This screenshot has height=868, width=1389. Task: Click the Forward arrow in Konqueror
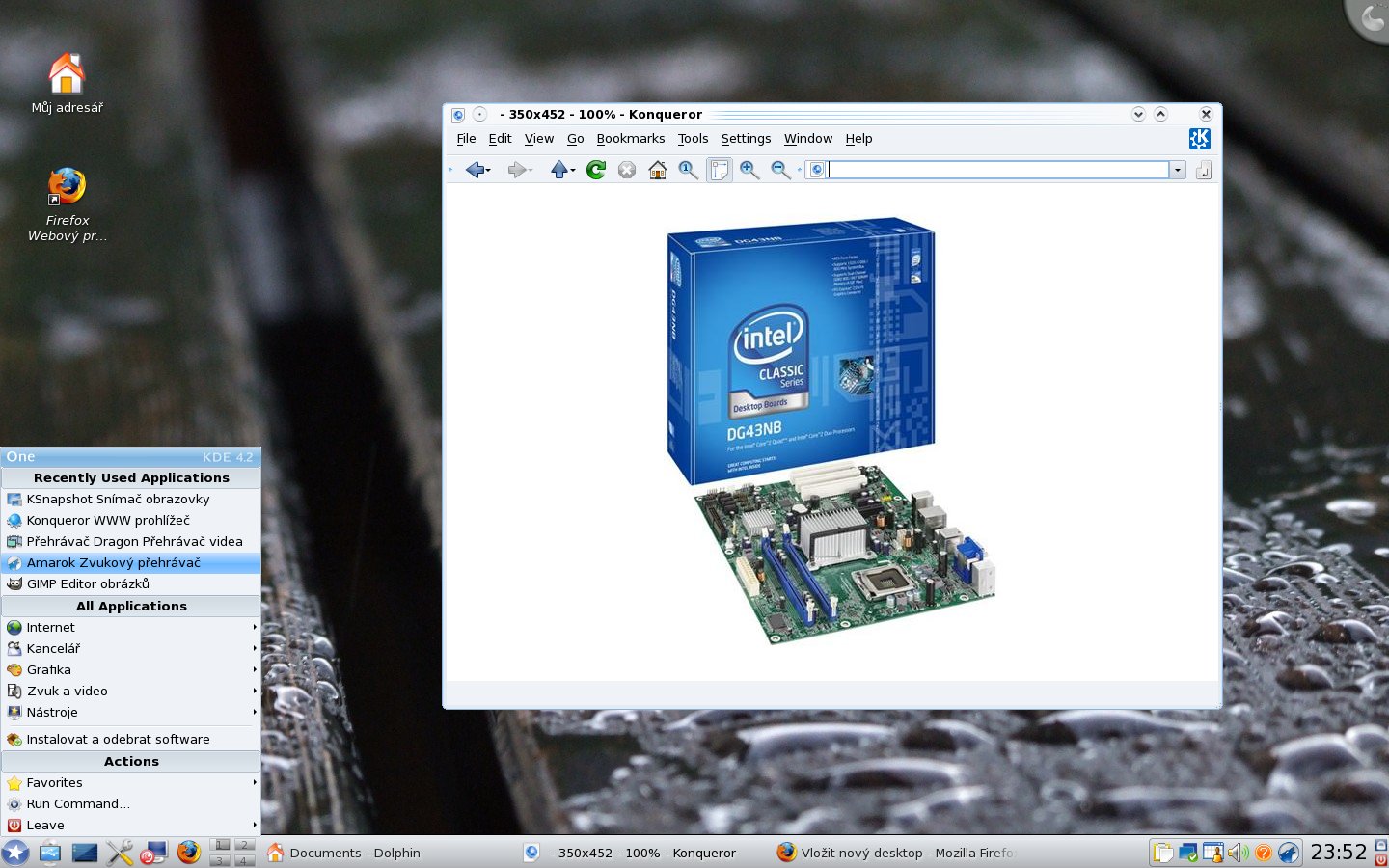coord(518,170)
